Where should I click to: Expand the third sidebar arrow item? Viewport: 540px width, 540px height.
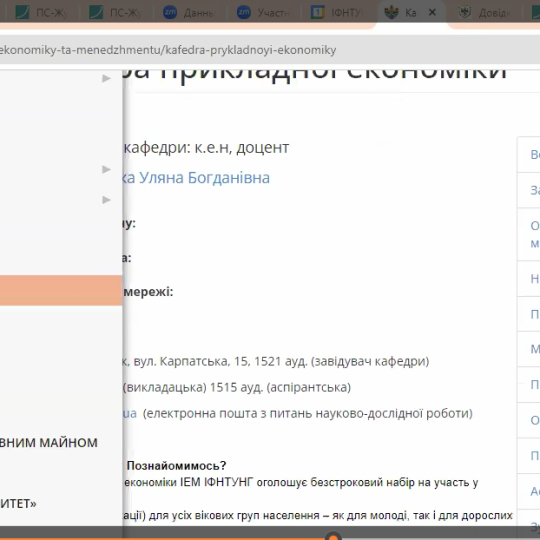pyautogui.click(x=106, y=200)
